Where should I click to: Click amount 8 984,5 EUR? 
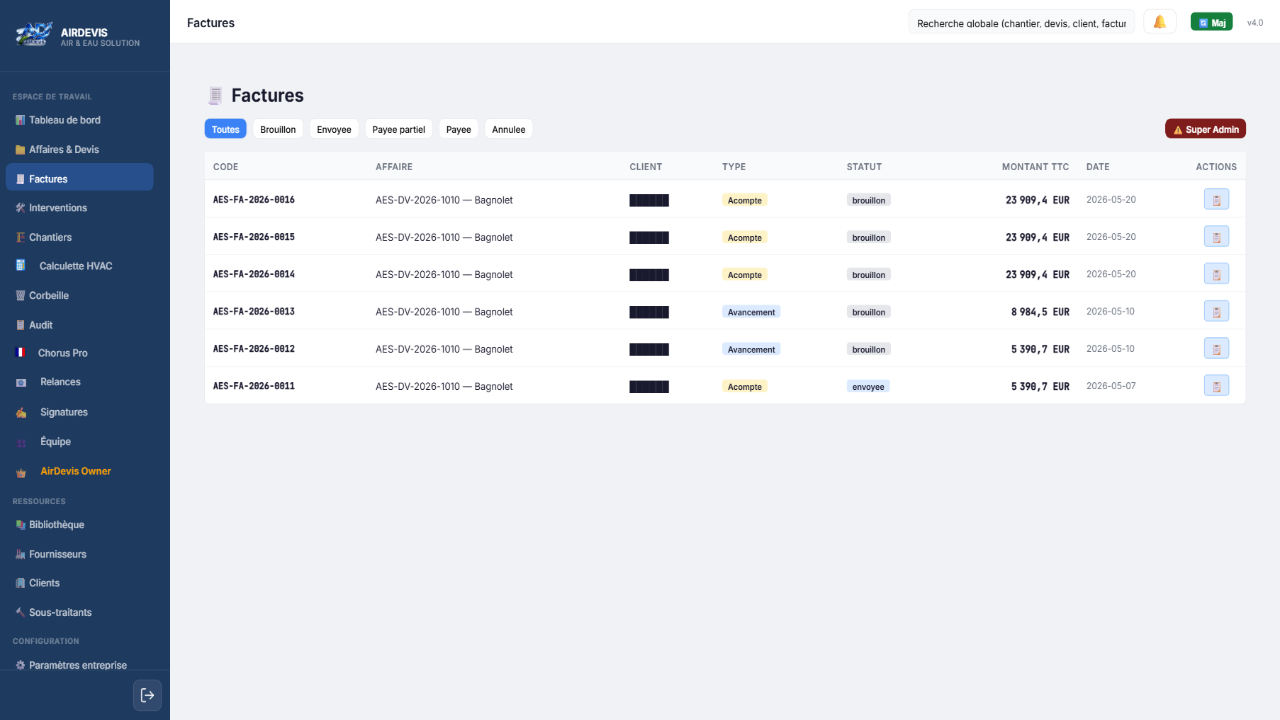point(1040,312)
